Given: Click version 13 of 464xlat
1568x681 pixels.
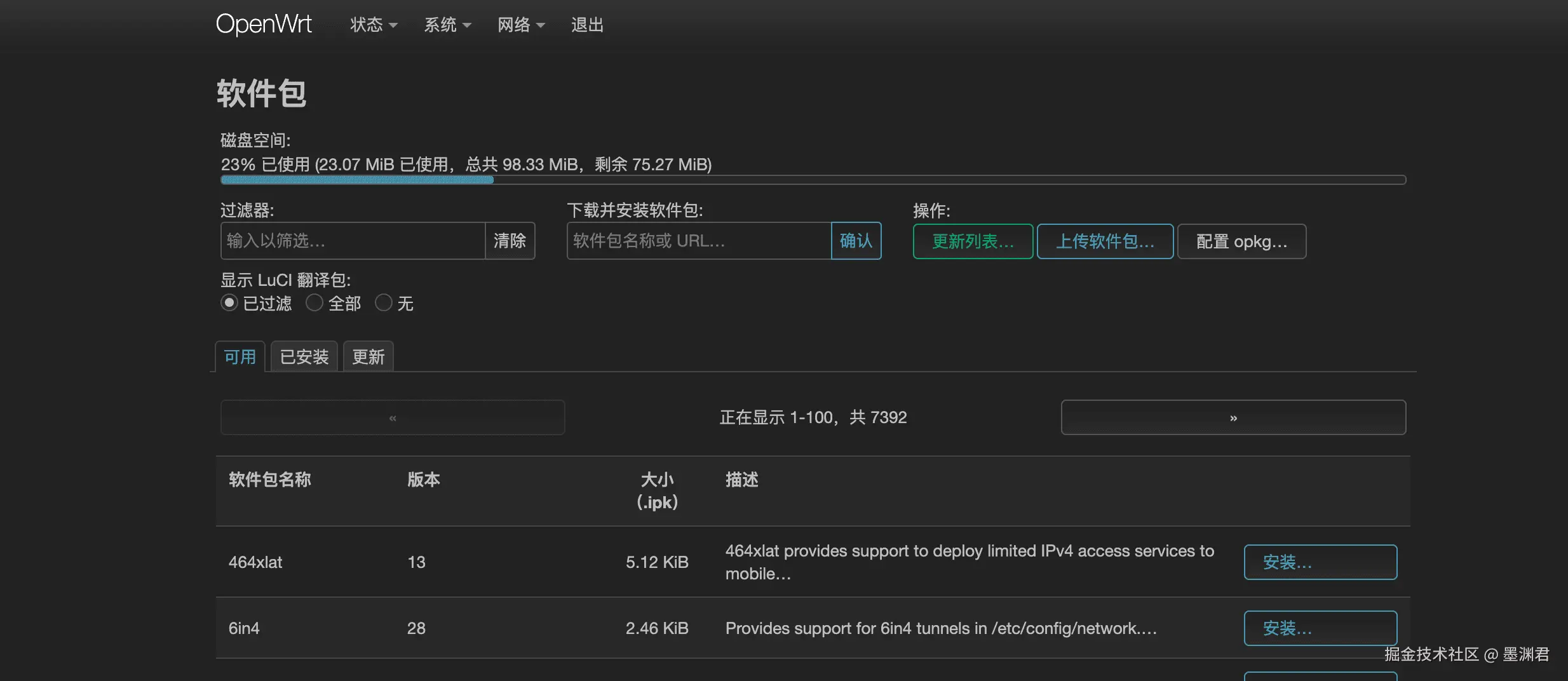Looking at the screenshot, I should point(416,562).
